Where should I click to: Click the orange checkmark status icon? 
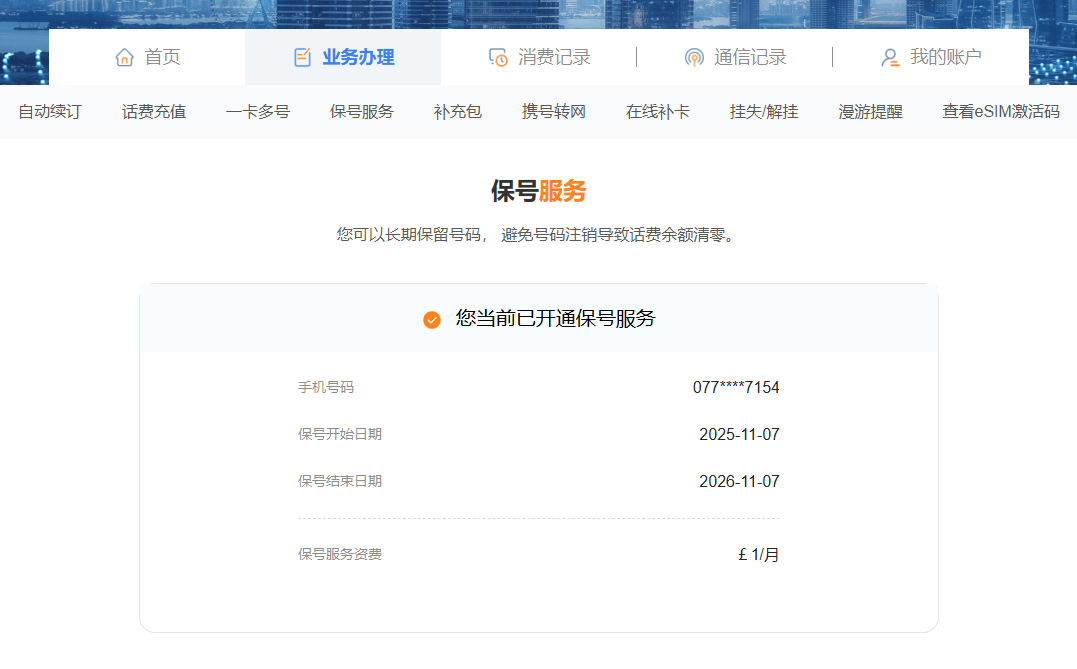point(432,320)
